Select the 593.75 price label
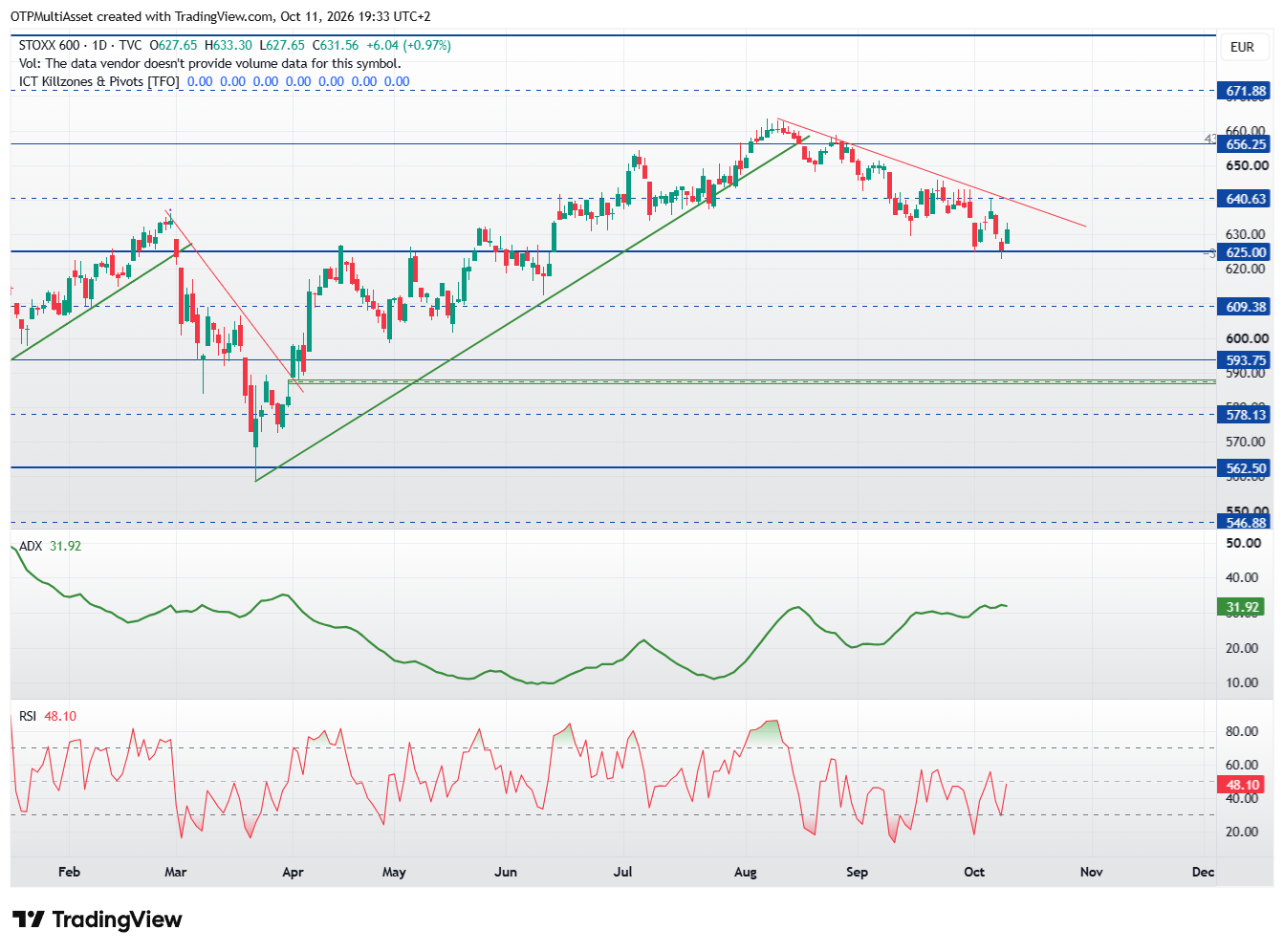This screenshot has height=952, width=1284. pyautogui.click(x=1245, y=360)
